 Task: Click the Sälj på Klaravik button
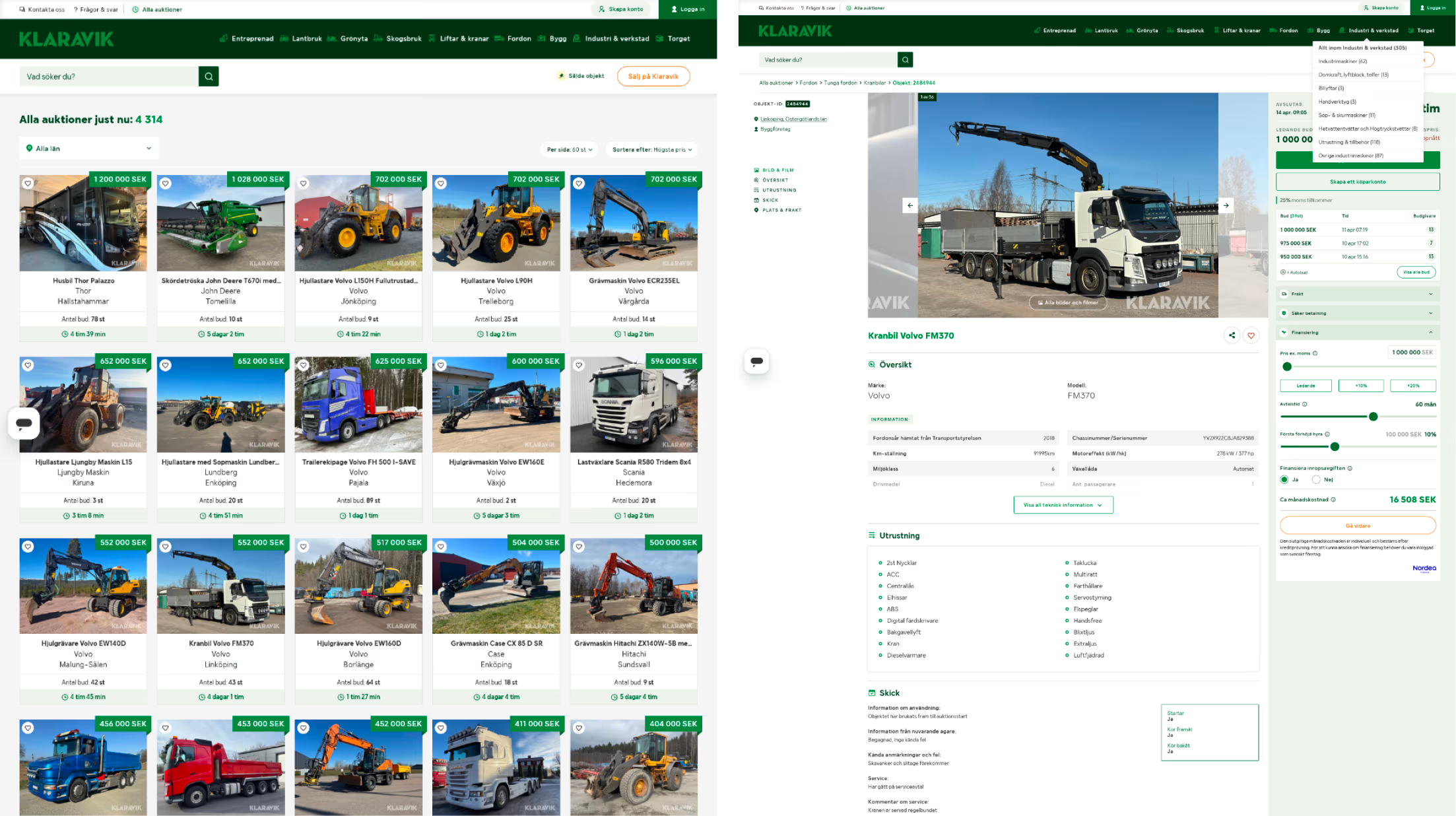coord(653,77)
